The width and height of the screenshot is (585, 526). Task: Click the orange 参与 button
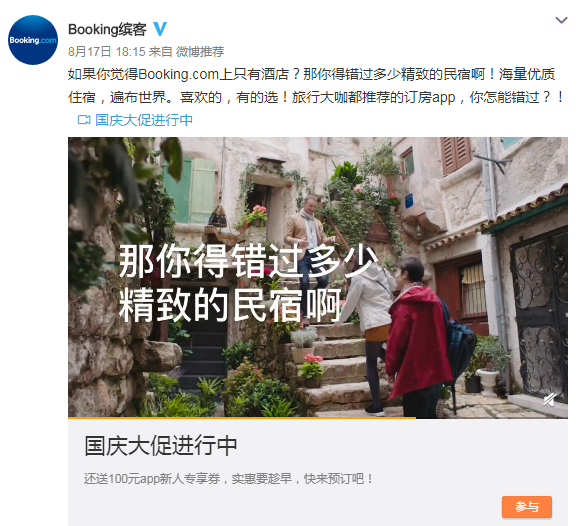526,507
